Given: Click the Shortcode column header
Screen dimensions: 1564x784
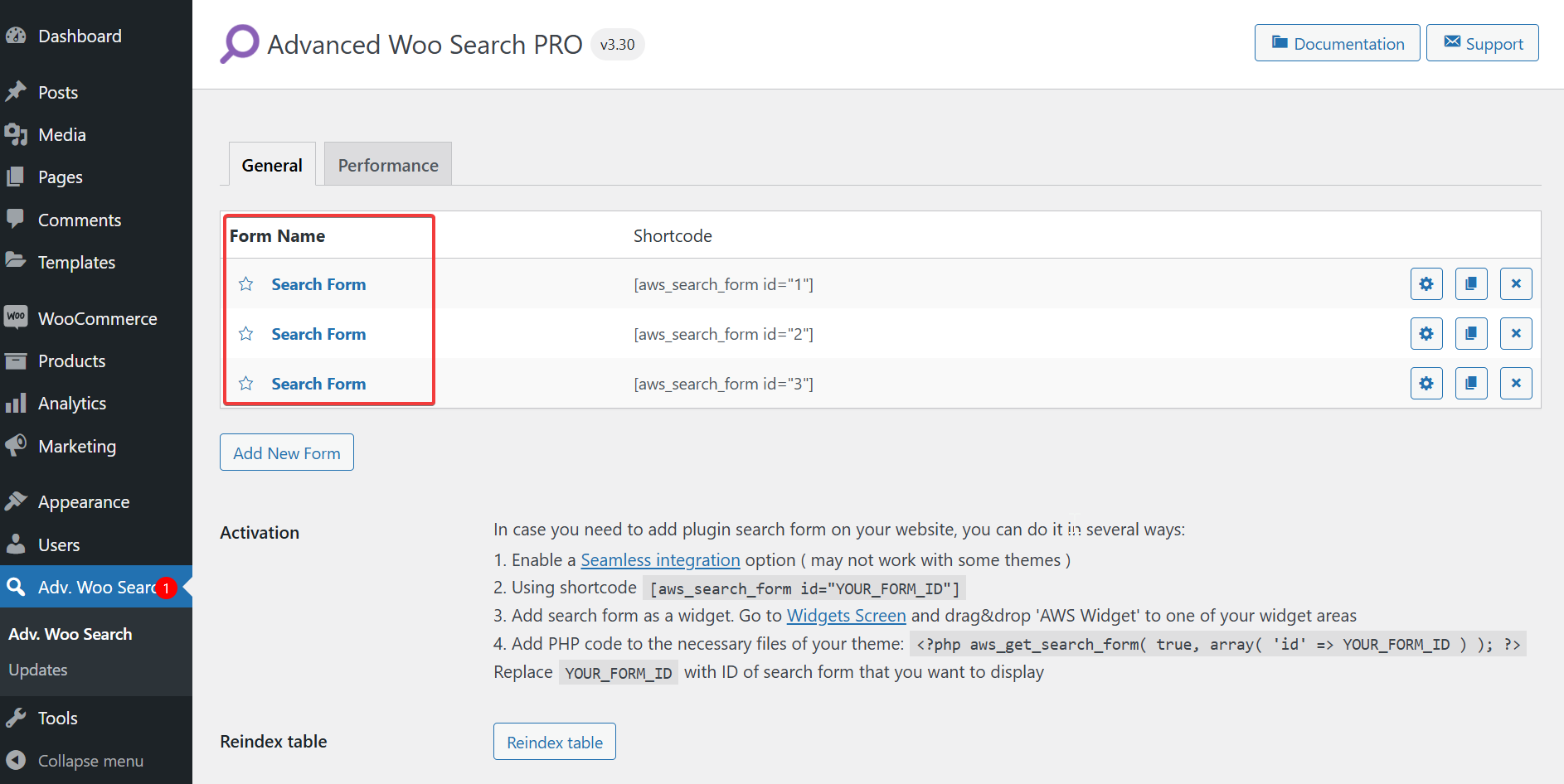Looking at the screenshot, I should (x=673, y=236).
